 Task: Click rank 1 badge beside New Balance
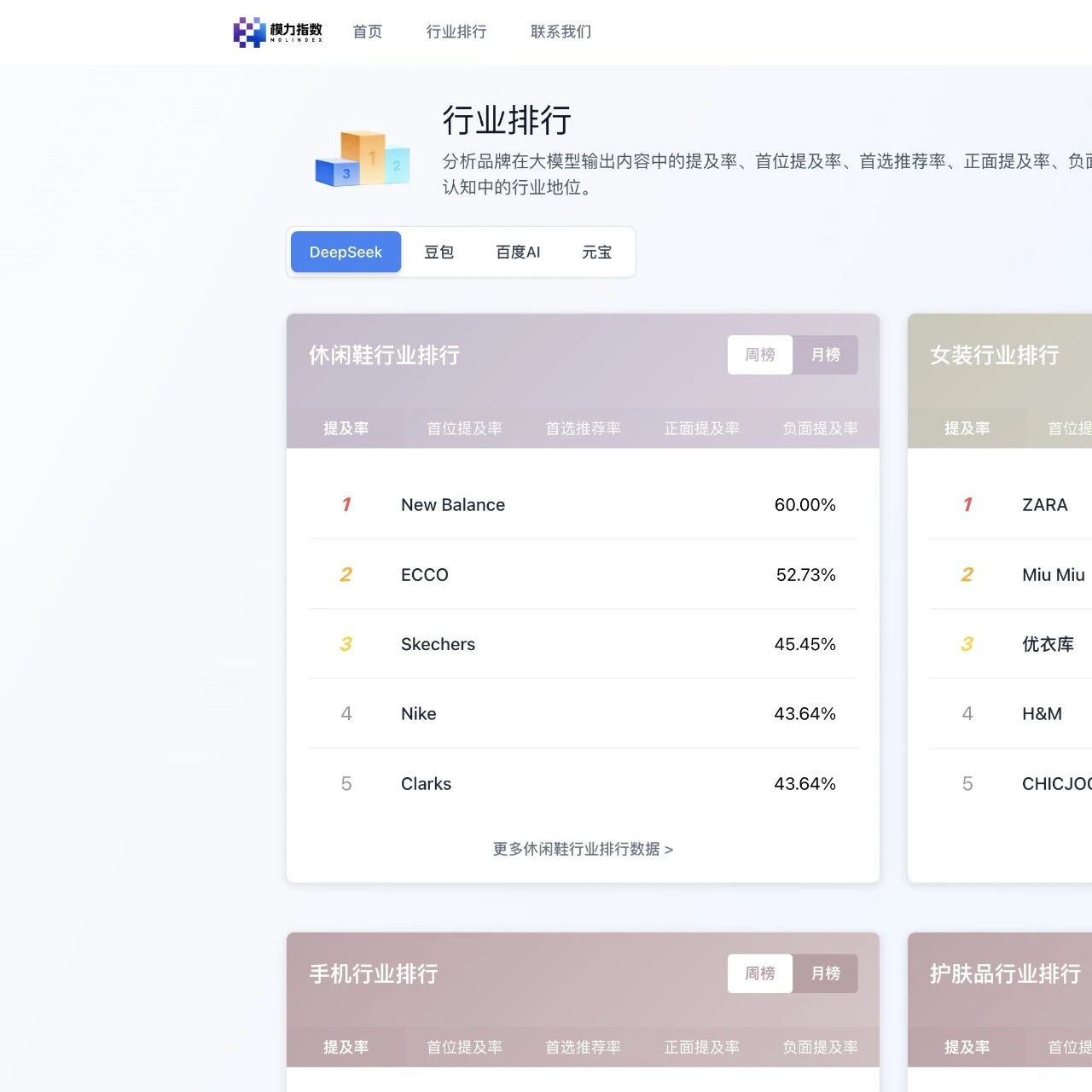coord(346,504)
